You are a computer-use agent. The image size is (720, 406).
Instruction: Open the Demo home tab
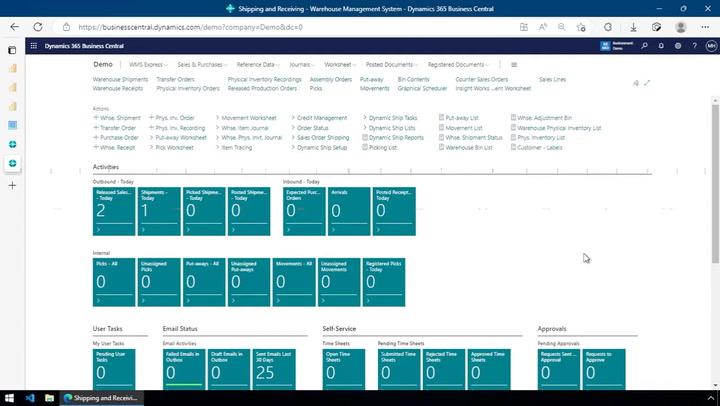click(103, 64)
